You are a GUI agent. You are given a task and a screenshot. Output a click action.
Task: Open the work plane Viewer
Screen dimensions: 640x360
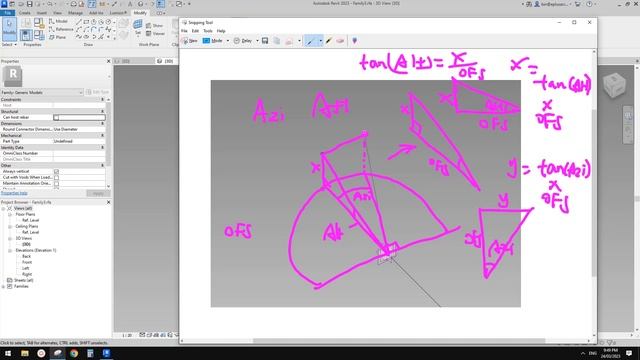pyautogui.click(x=155, y=33)
